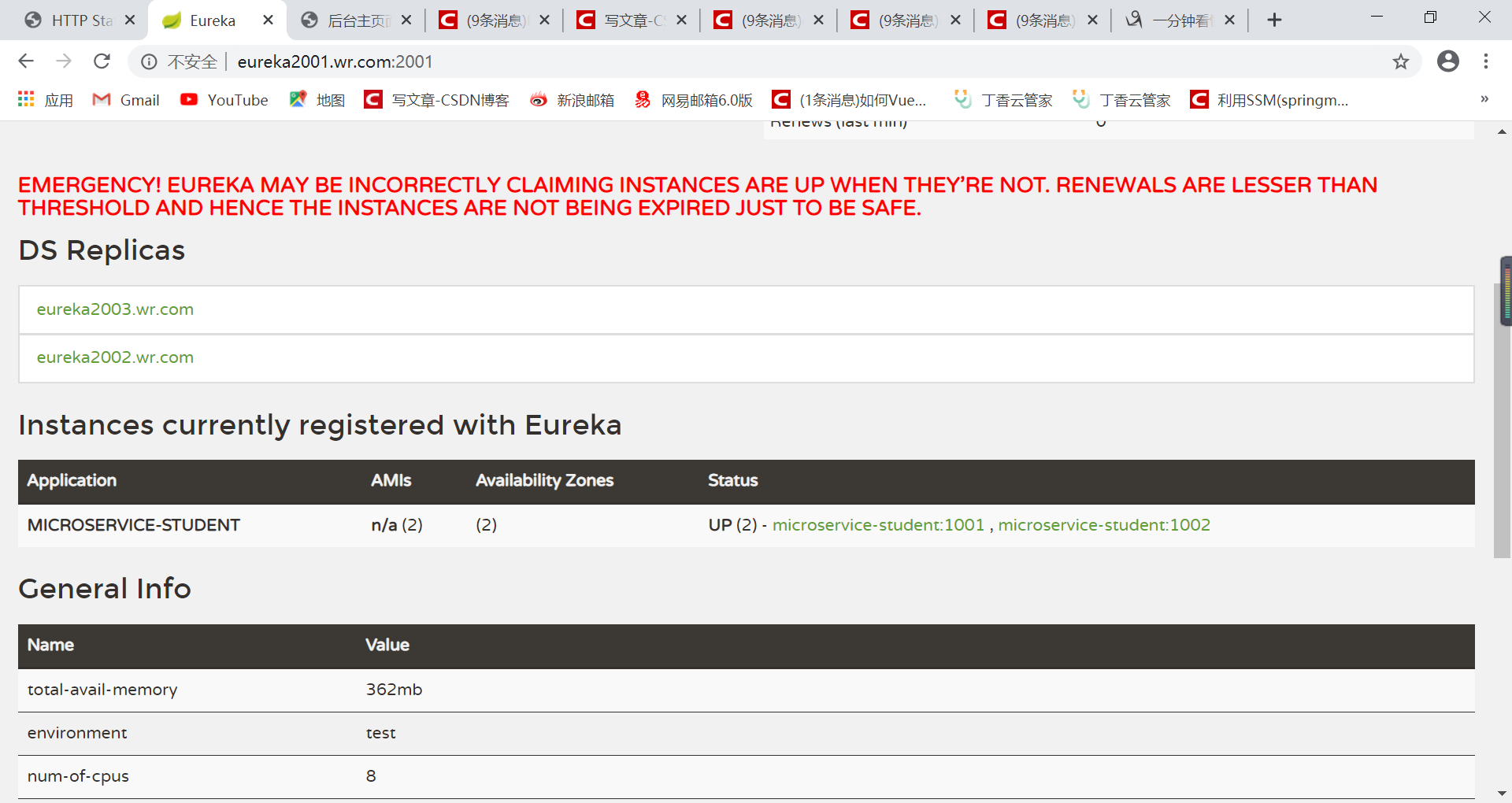Open the Chrome profile avatar menu

pos(1447,61)
